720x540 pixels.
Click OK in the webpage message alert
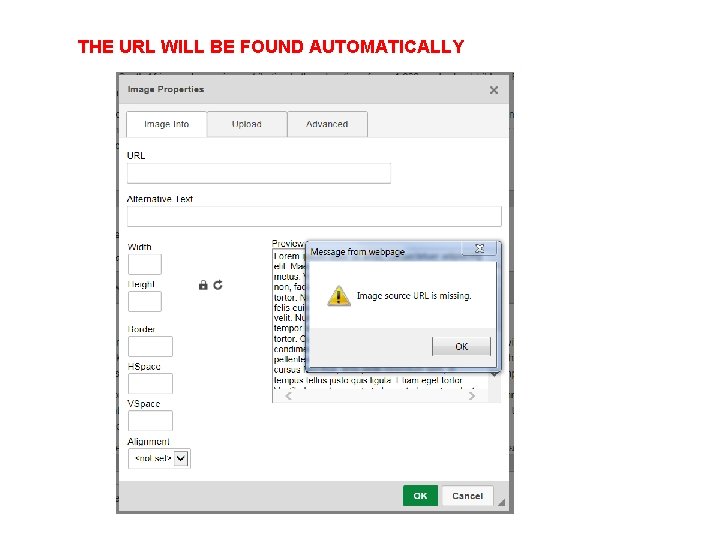pos(461,347)
